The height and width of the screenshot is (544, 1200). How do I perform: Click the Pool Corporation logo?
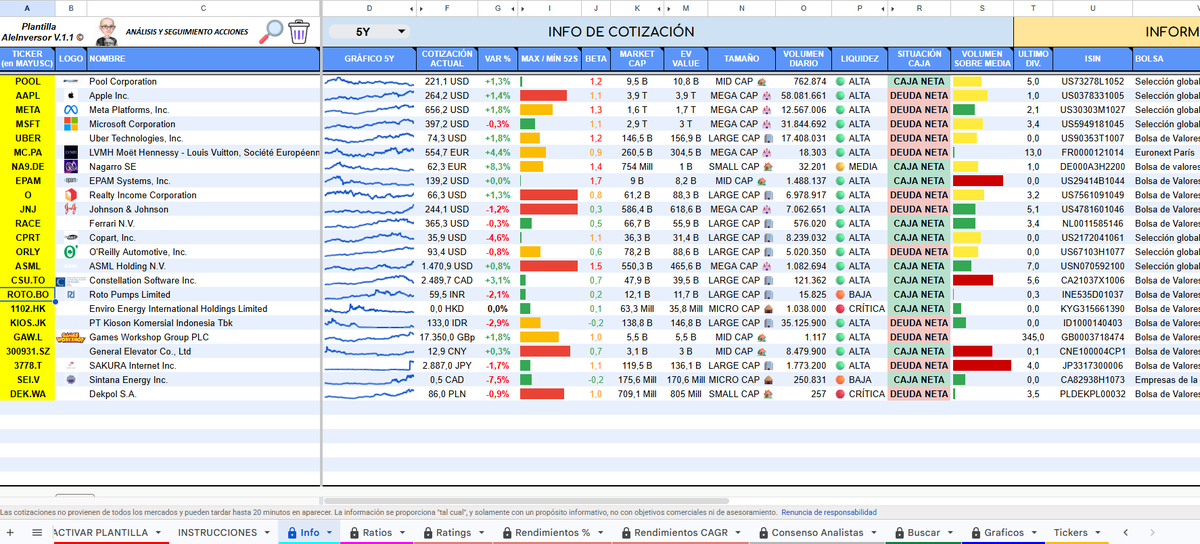(x=70, y=82)
